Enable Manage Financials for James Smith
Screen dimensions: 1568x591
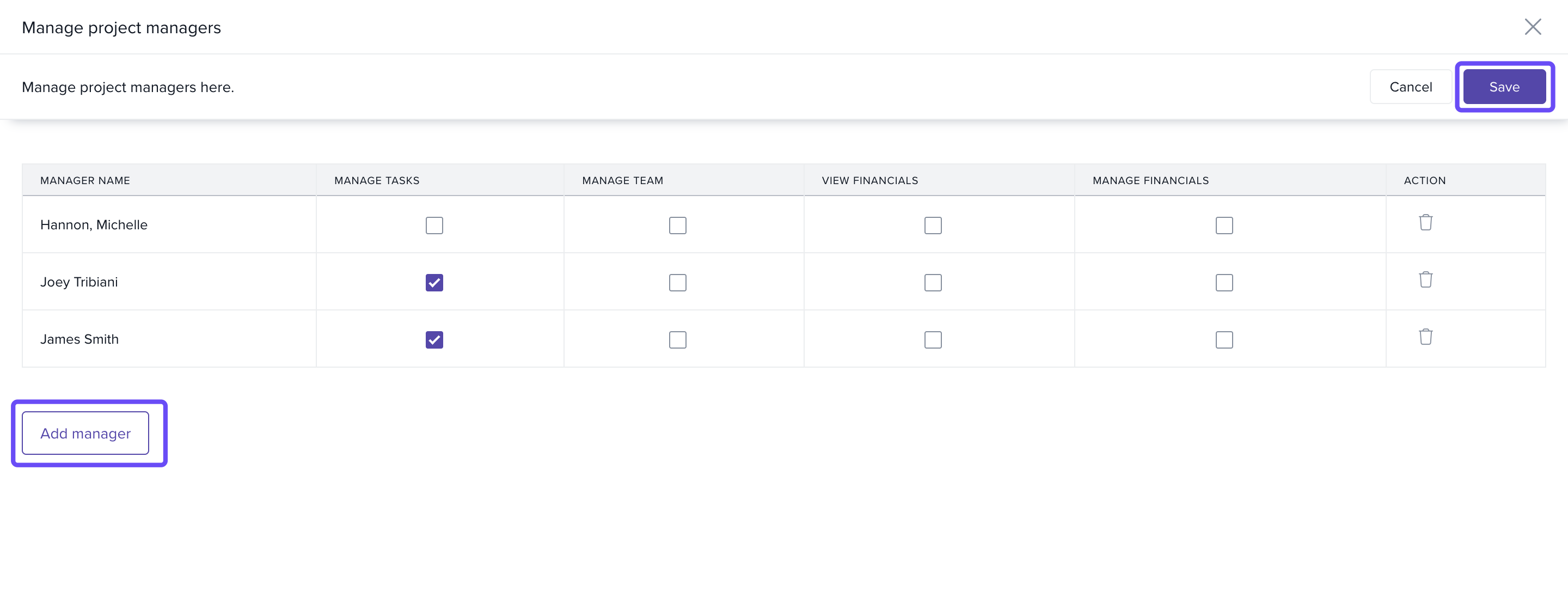click(x=1223, y=340)
